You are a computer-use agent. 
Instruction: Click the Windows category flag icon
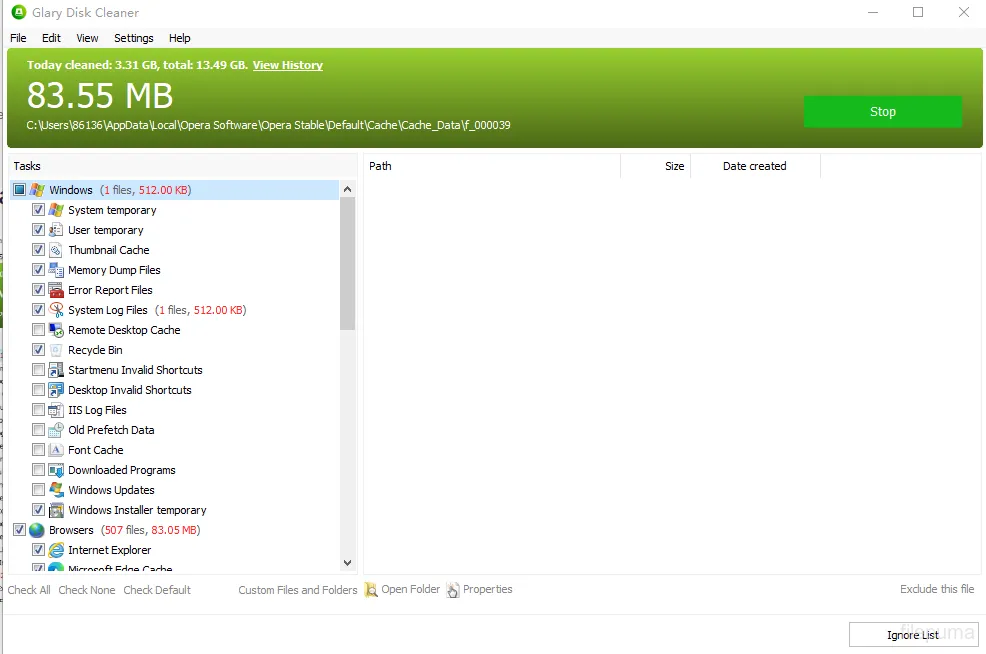coord(37,190)
